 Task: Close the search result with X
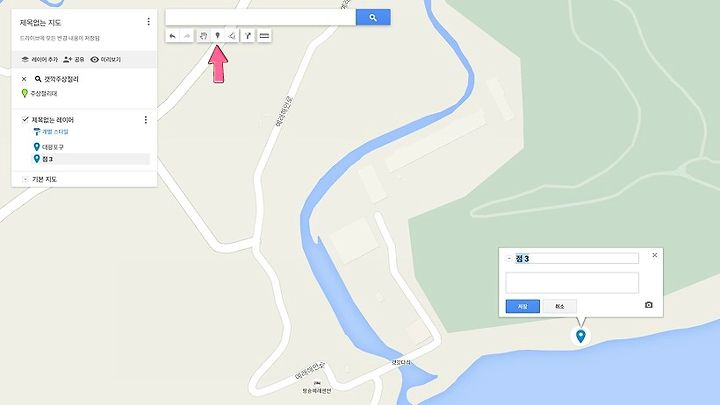(24, 79)
